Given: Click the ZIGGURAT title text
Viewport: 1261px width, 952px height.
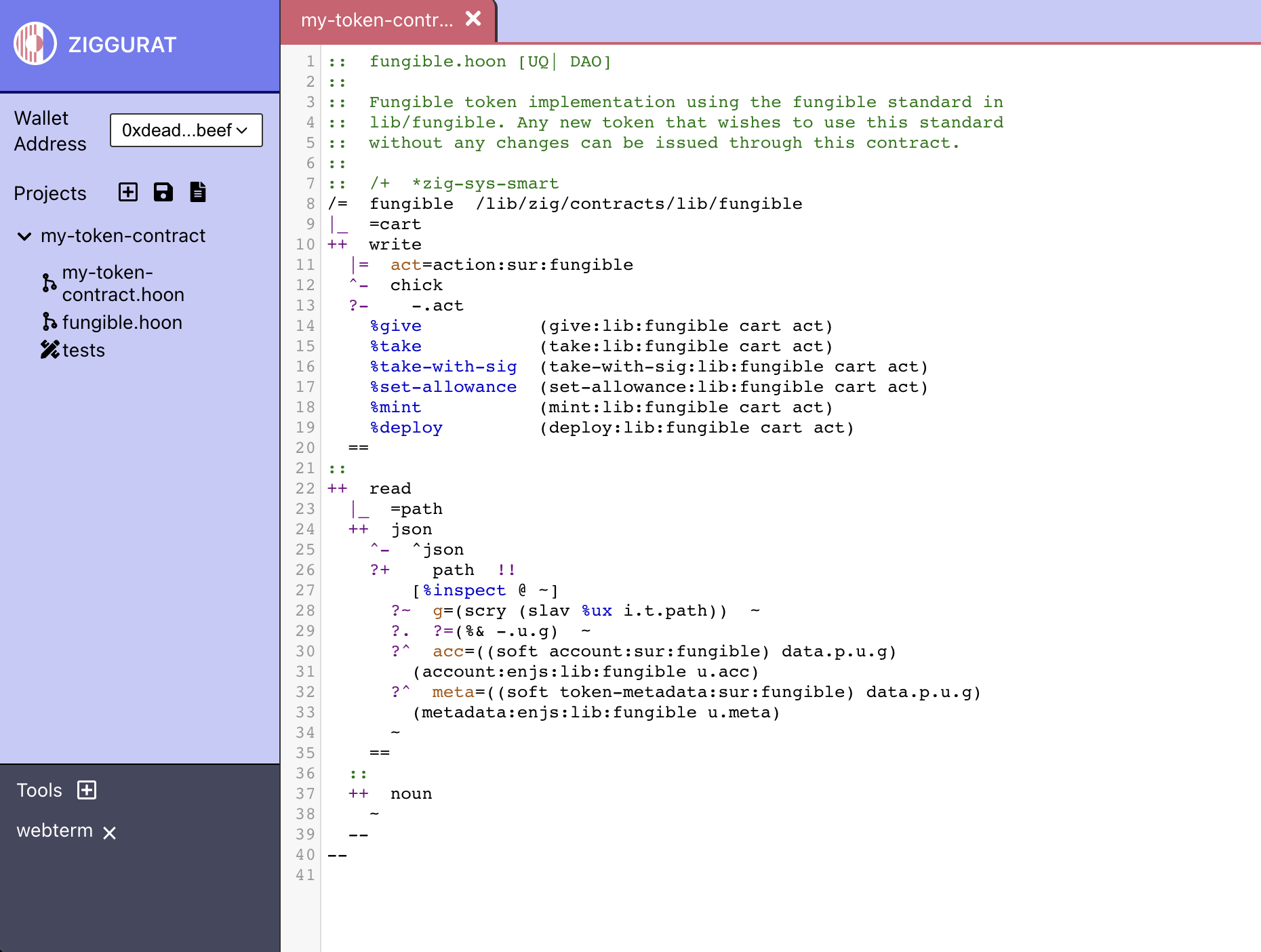Looking at the screenshot, I should click(x=122, y=45).
